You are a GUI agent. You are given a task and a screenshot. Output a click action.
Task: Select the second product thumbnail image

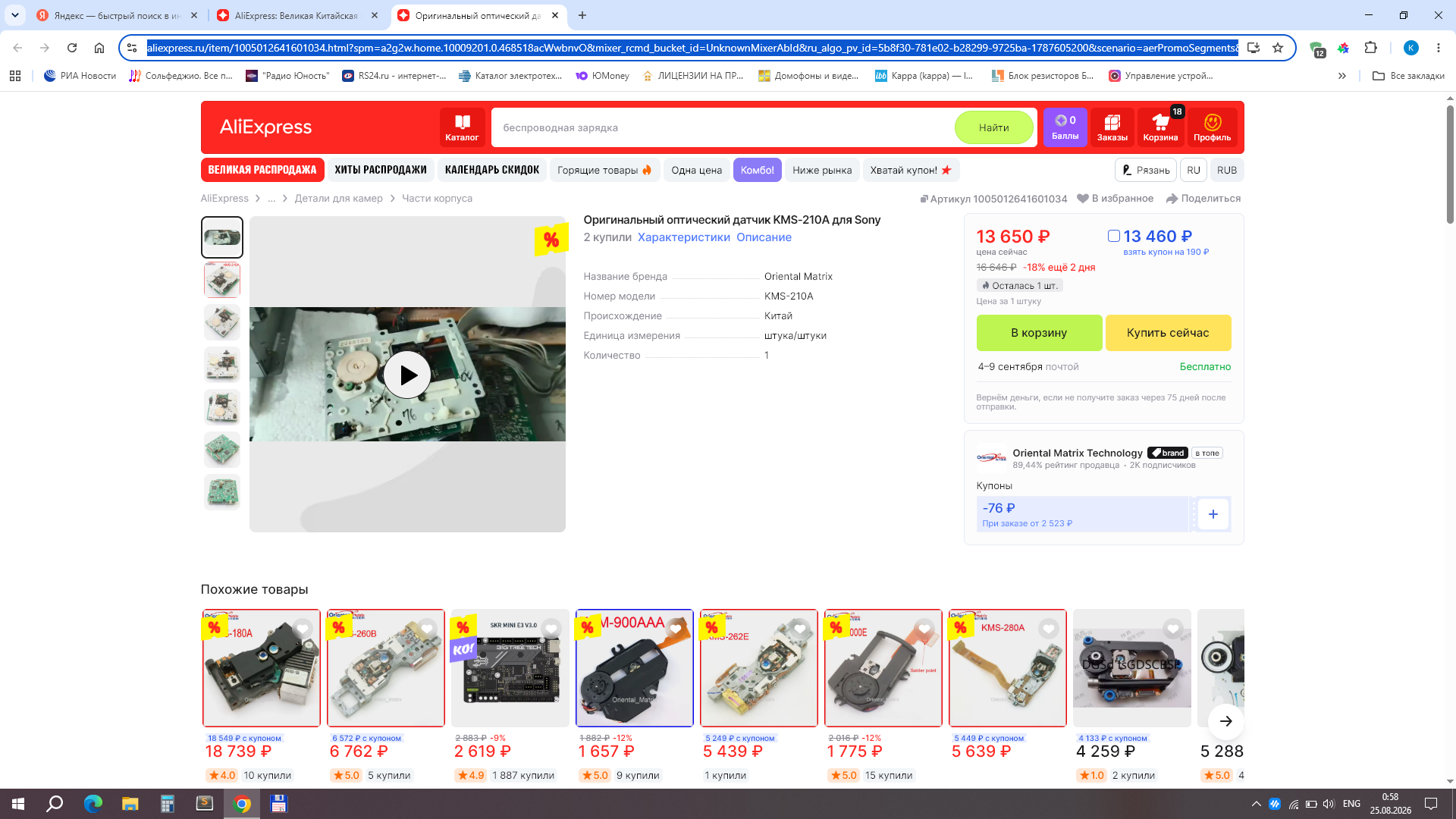(222, 280)
